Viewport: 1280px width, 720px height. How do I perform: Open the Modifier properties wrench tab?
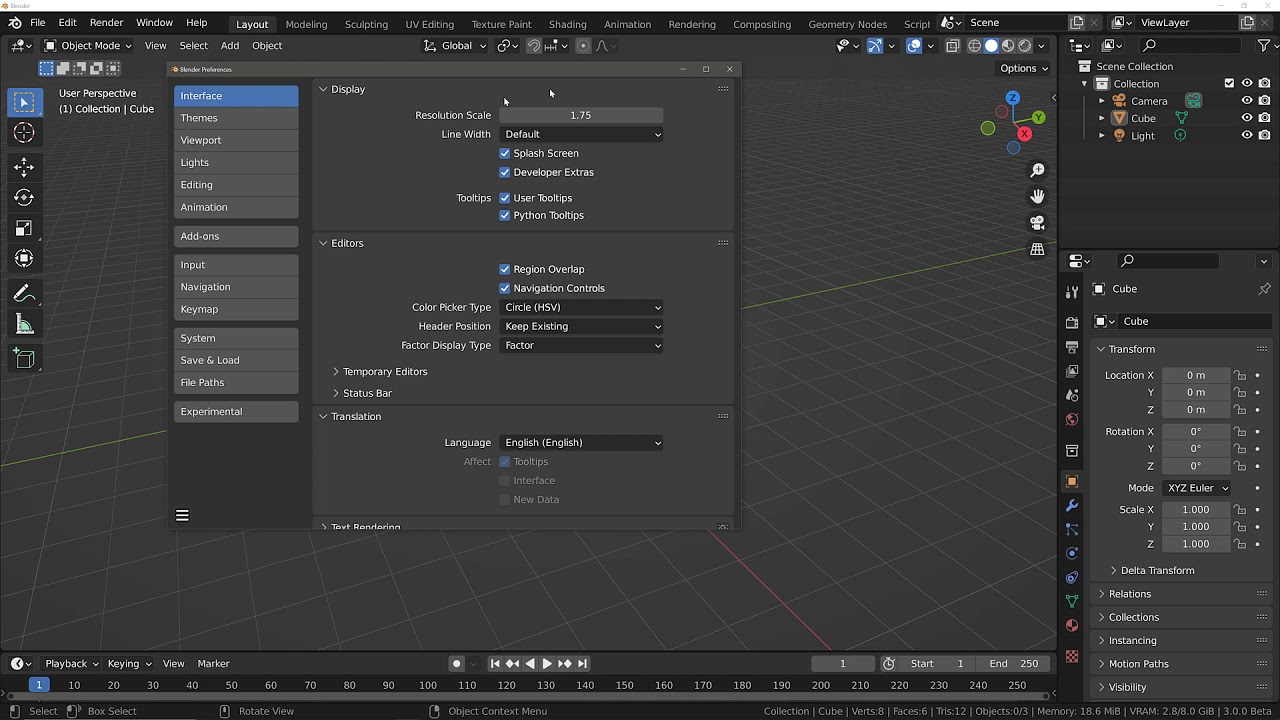[1072, 505]
